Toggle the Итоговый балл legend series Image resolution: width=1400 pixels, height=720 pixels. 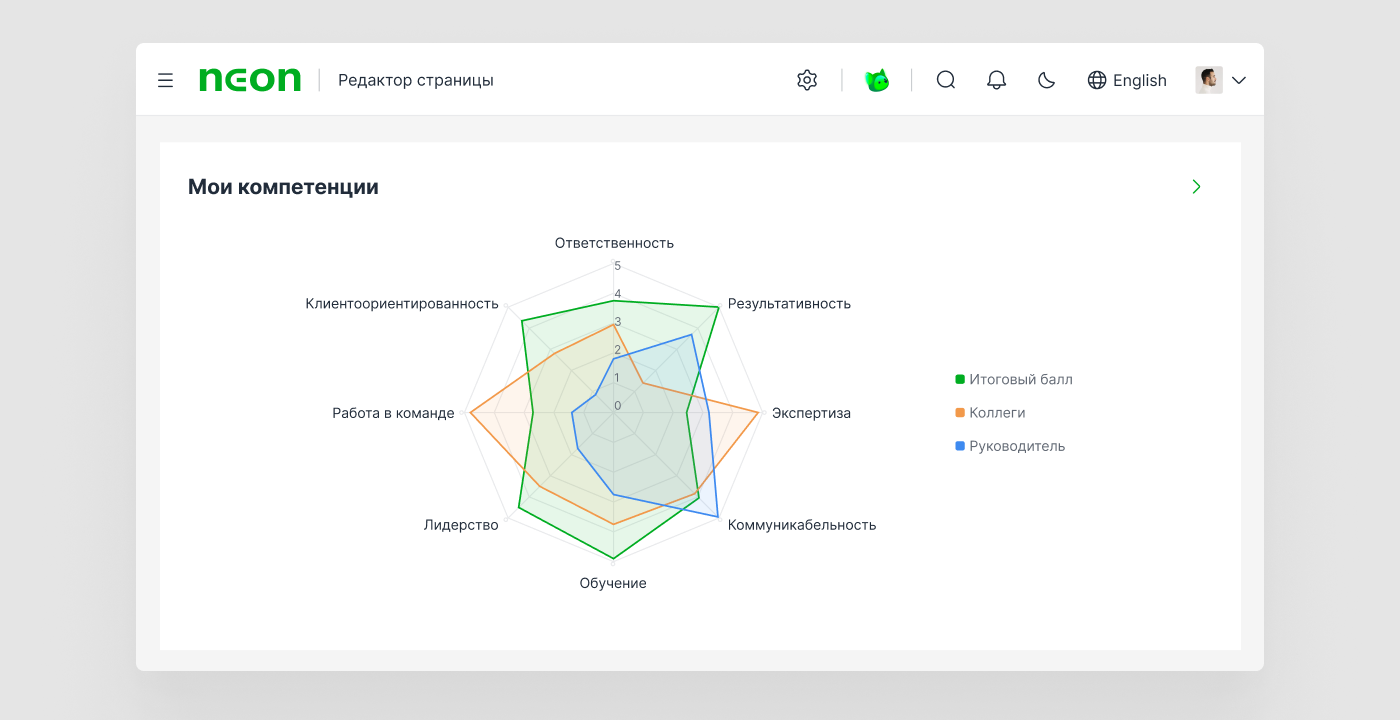click(x=1020, y=379)
